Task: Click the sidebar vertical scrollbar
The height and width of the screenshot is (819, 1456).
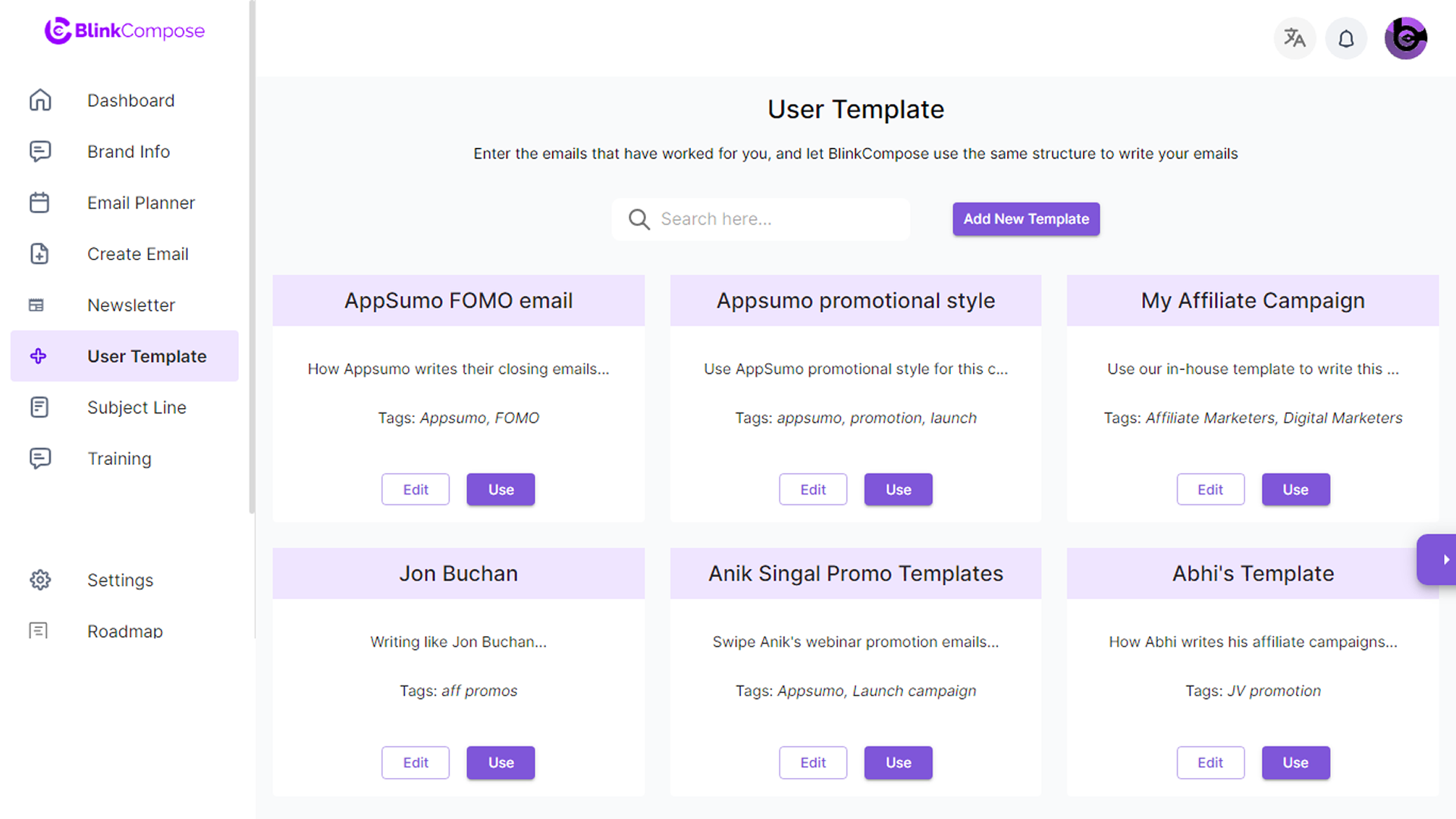Action: 252,258
